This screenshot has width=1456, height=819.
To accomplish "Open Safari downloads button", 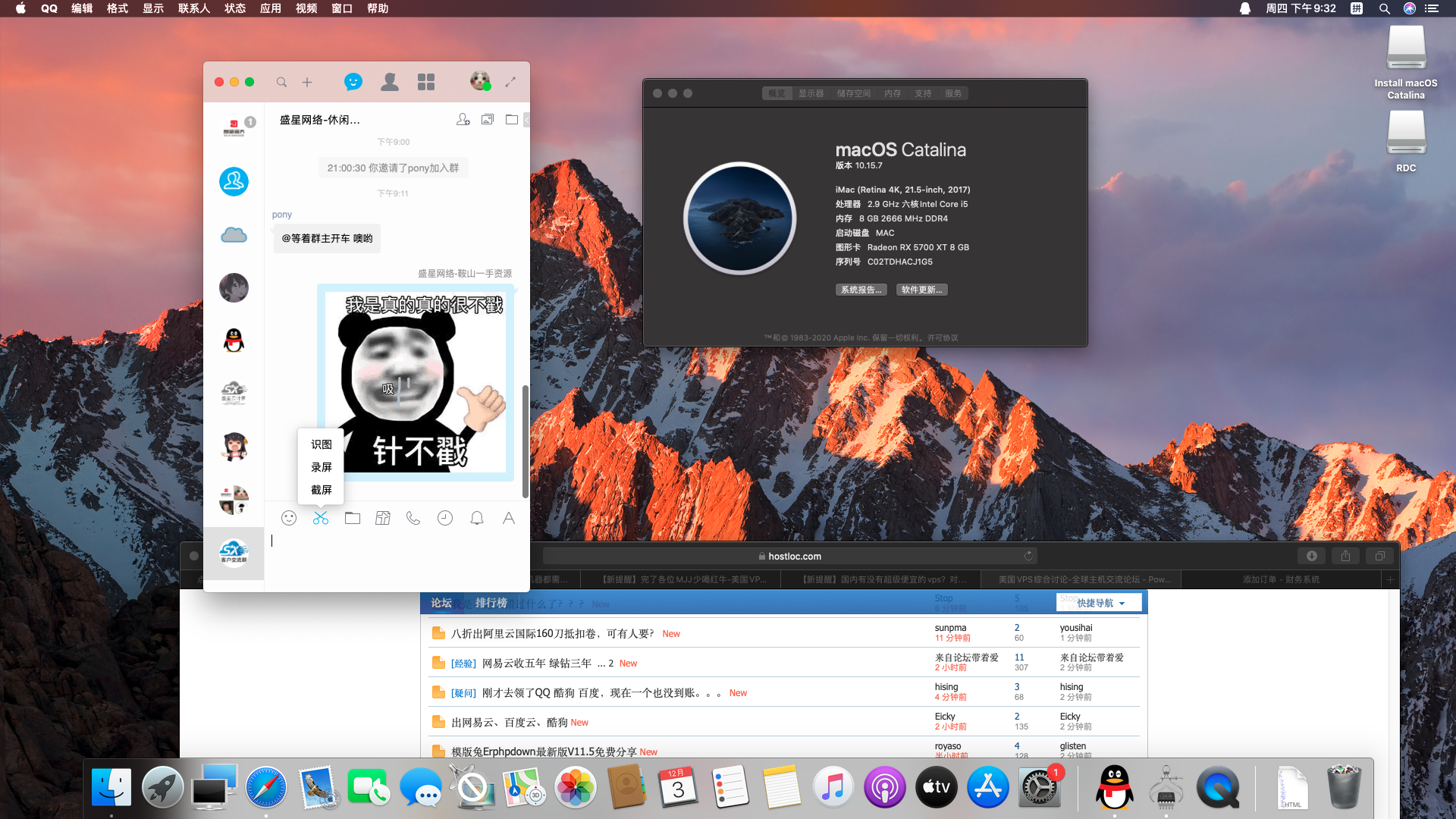I will [1312, 556].
